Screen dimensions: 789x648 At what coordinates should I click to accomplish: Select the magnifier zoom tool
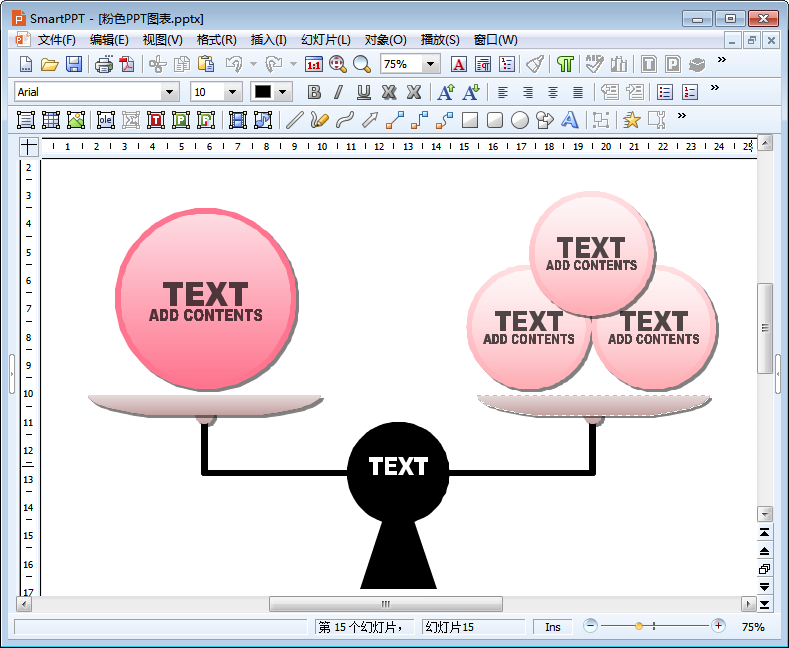362,64
